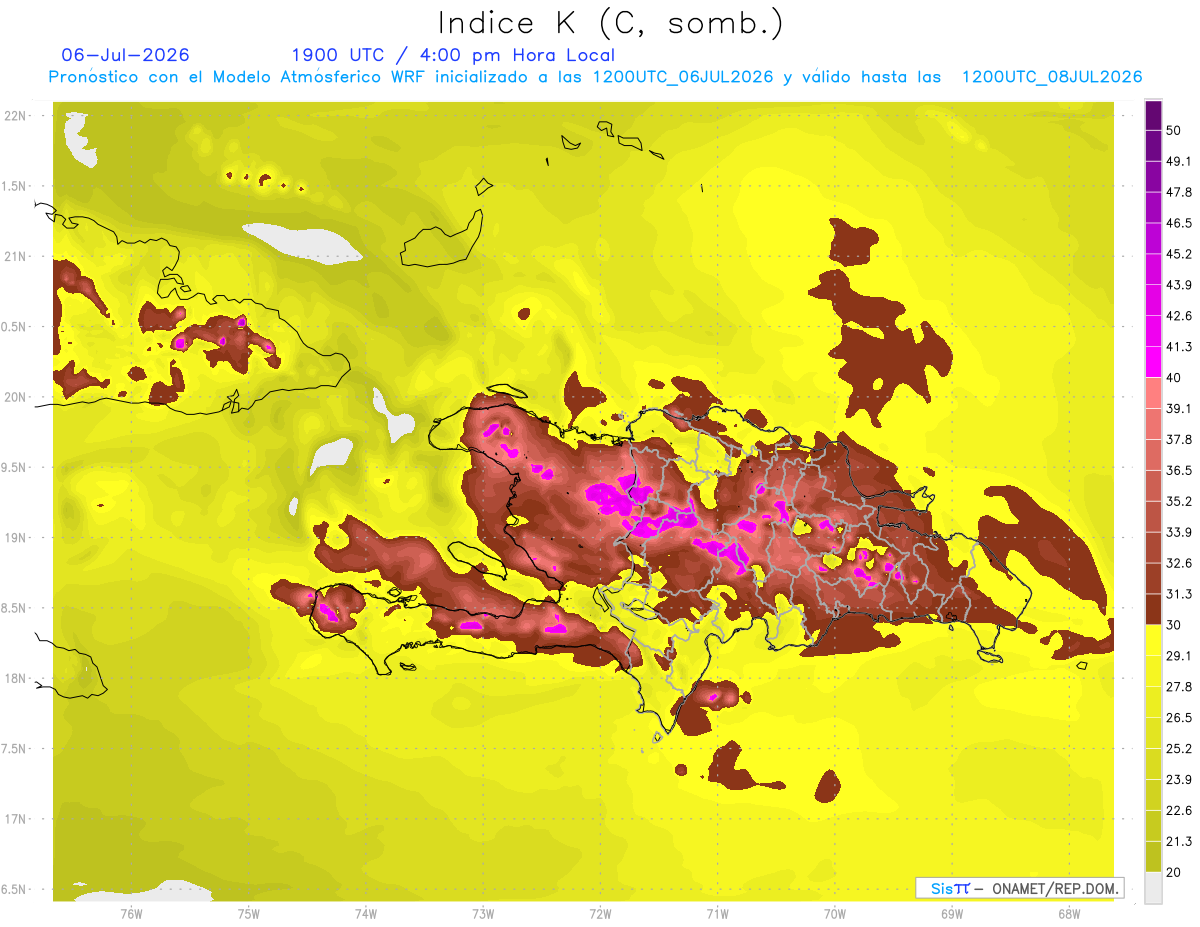The height and width of the screenshot is (927, 1200).
Task: Click the legend value "27.8"
Action: click(x=1179, y=687)
